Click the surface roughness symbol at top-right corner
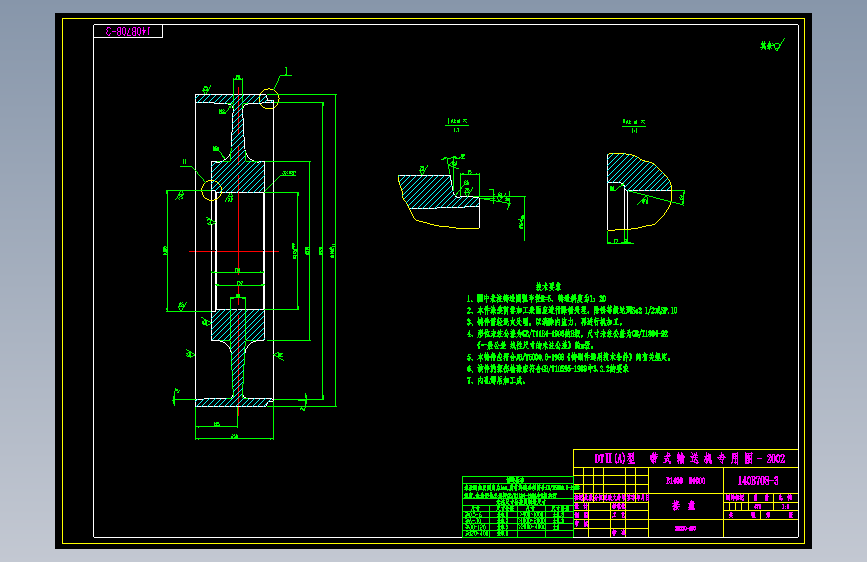 pos(772,45)
